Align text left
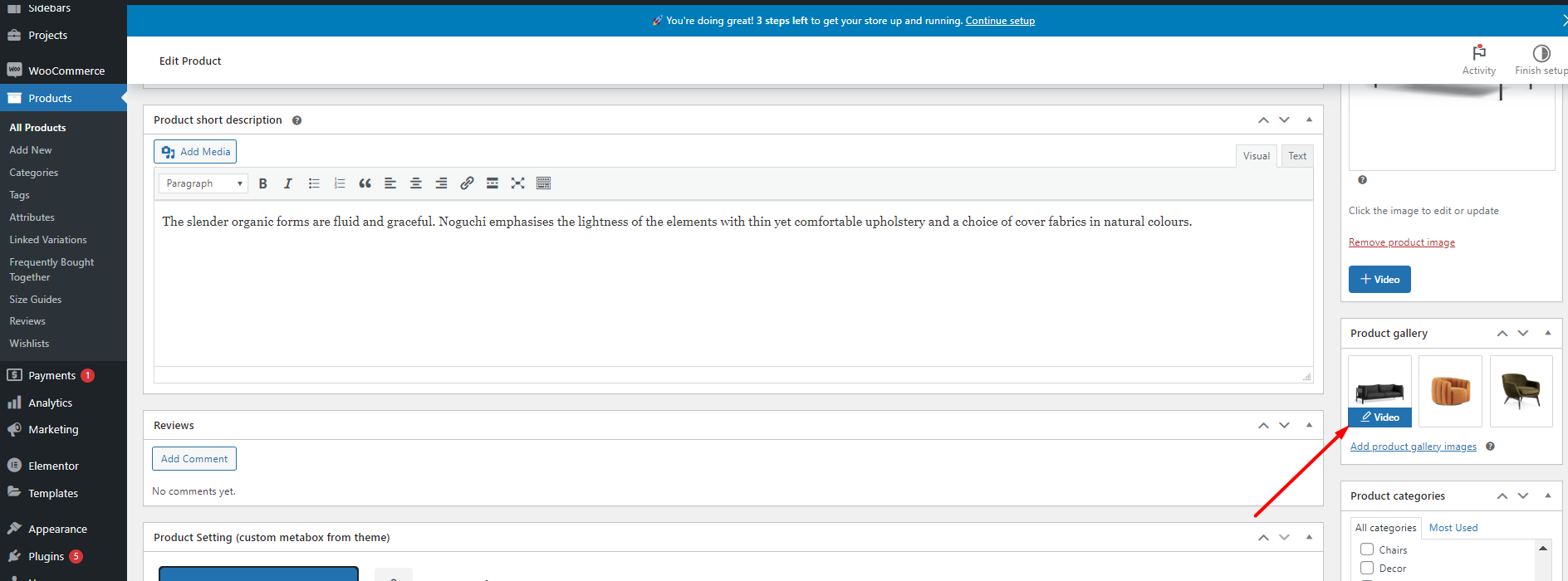Image resolution: width=1568 pixels, height=581 pixels. [390, 183]
